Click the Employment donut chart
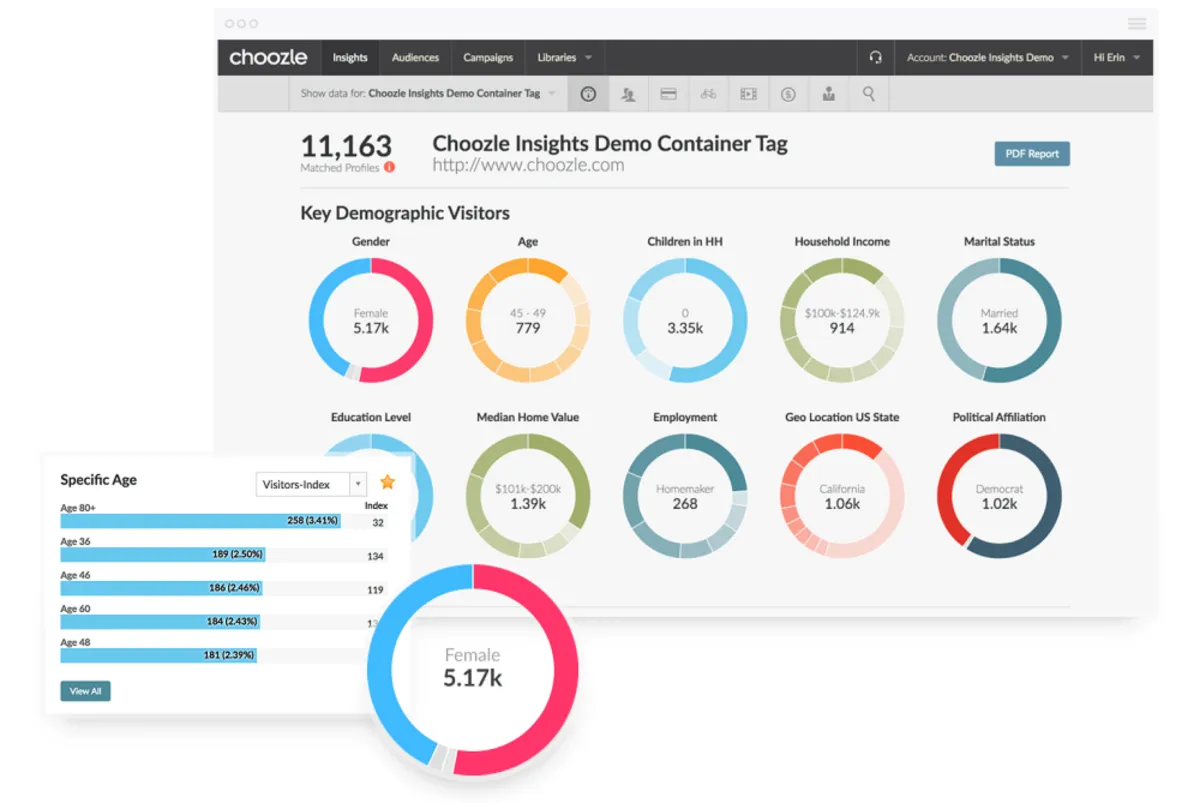Viewport: 1200px width, 803px height. coord(685,496)
